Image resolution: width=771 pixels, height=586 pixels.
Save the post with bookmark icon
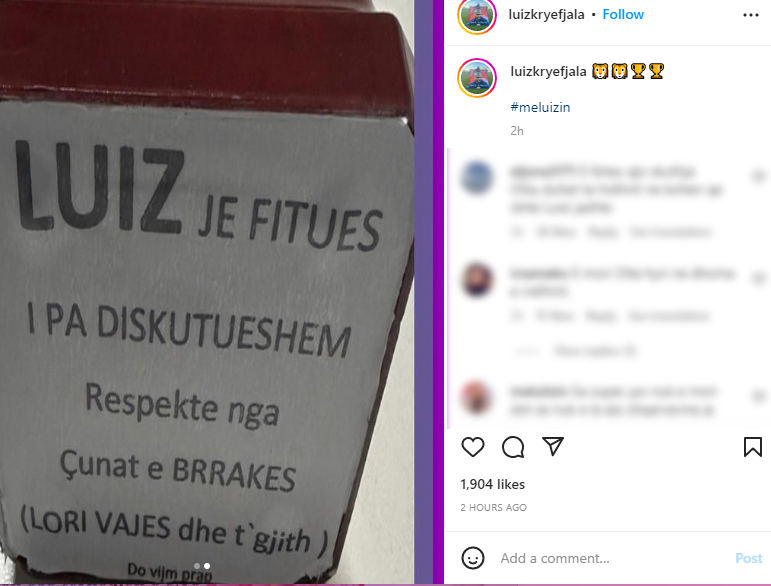coord(752,447)
